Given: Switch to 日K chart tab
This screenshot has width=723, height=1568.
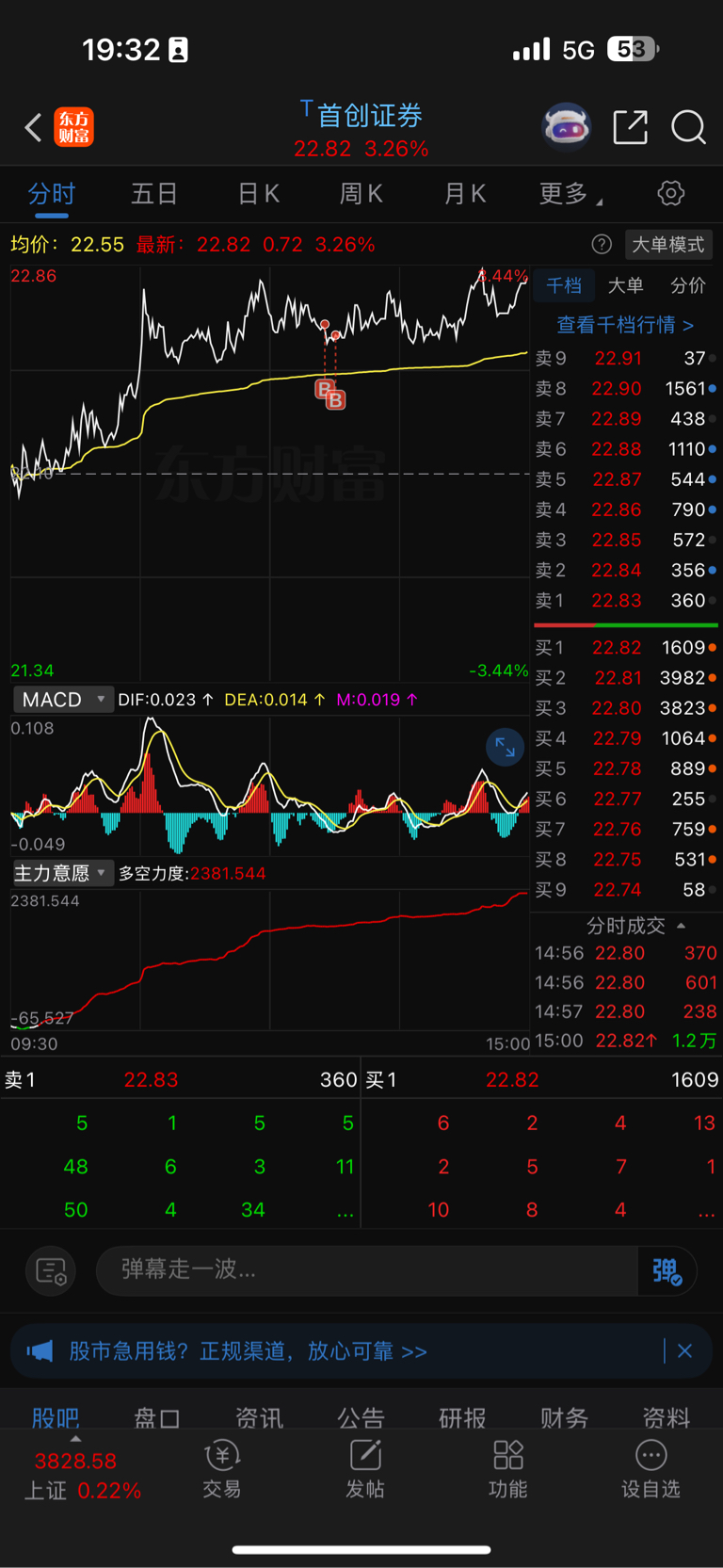Looking at the screenshot, I should point(258,194).
